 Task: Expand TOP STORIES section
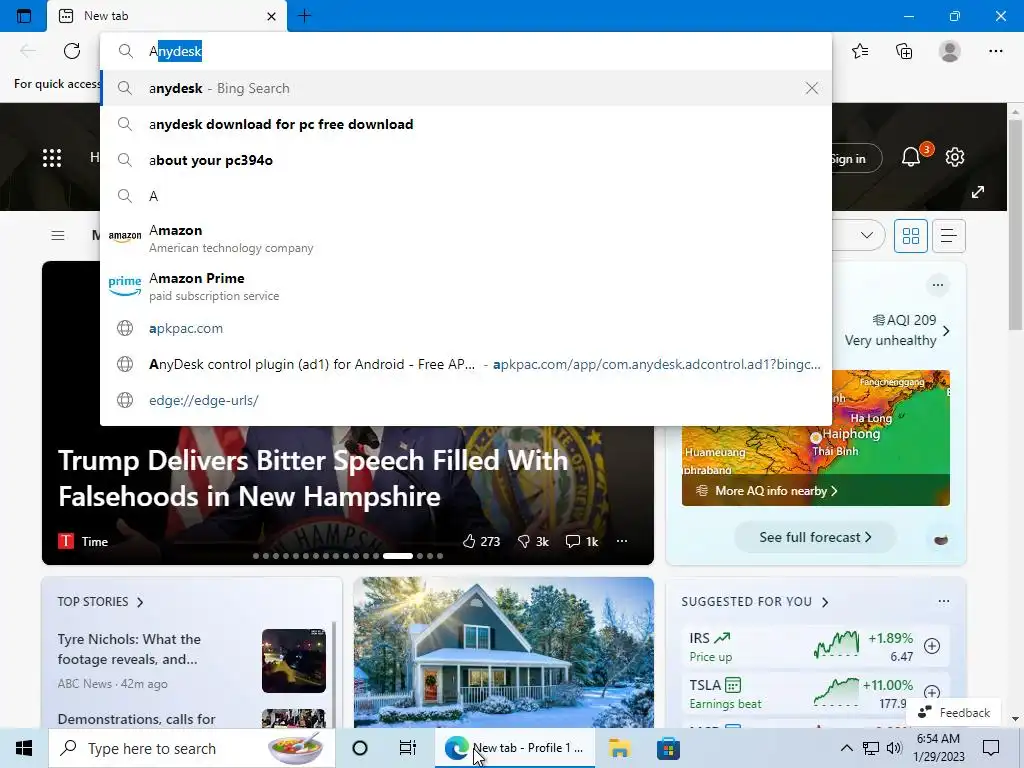coord(100,601)
